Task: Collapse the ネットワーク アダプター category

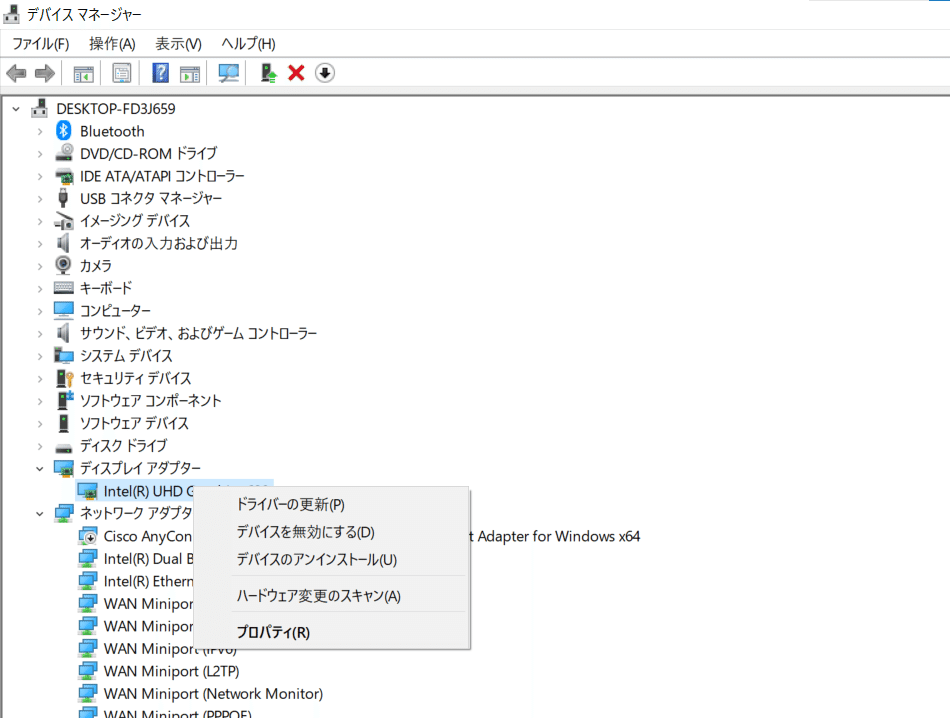Action: pos(39,514)
